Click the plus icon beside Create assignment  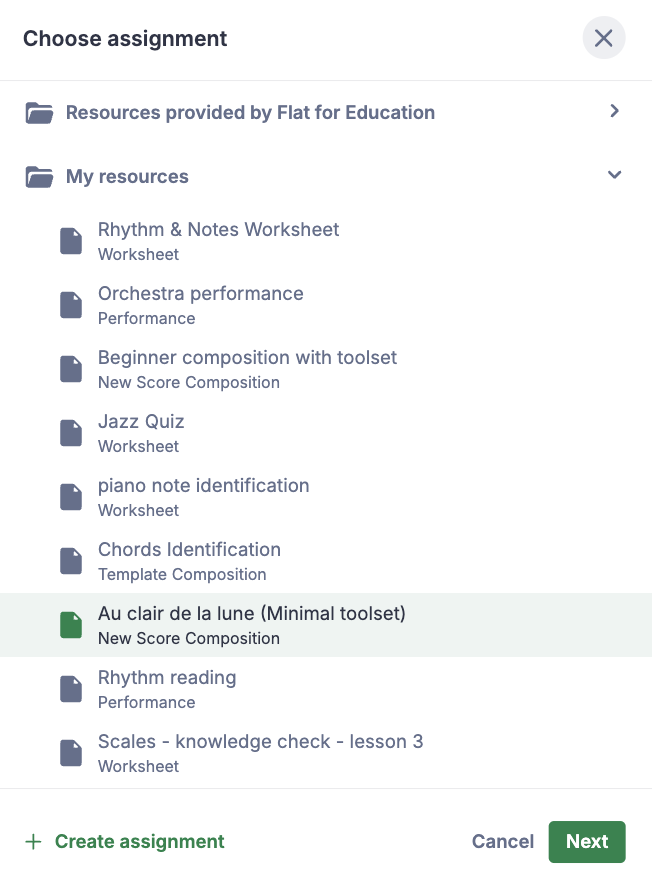click(x=33, y=842)
